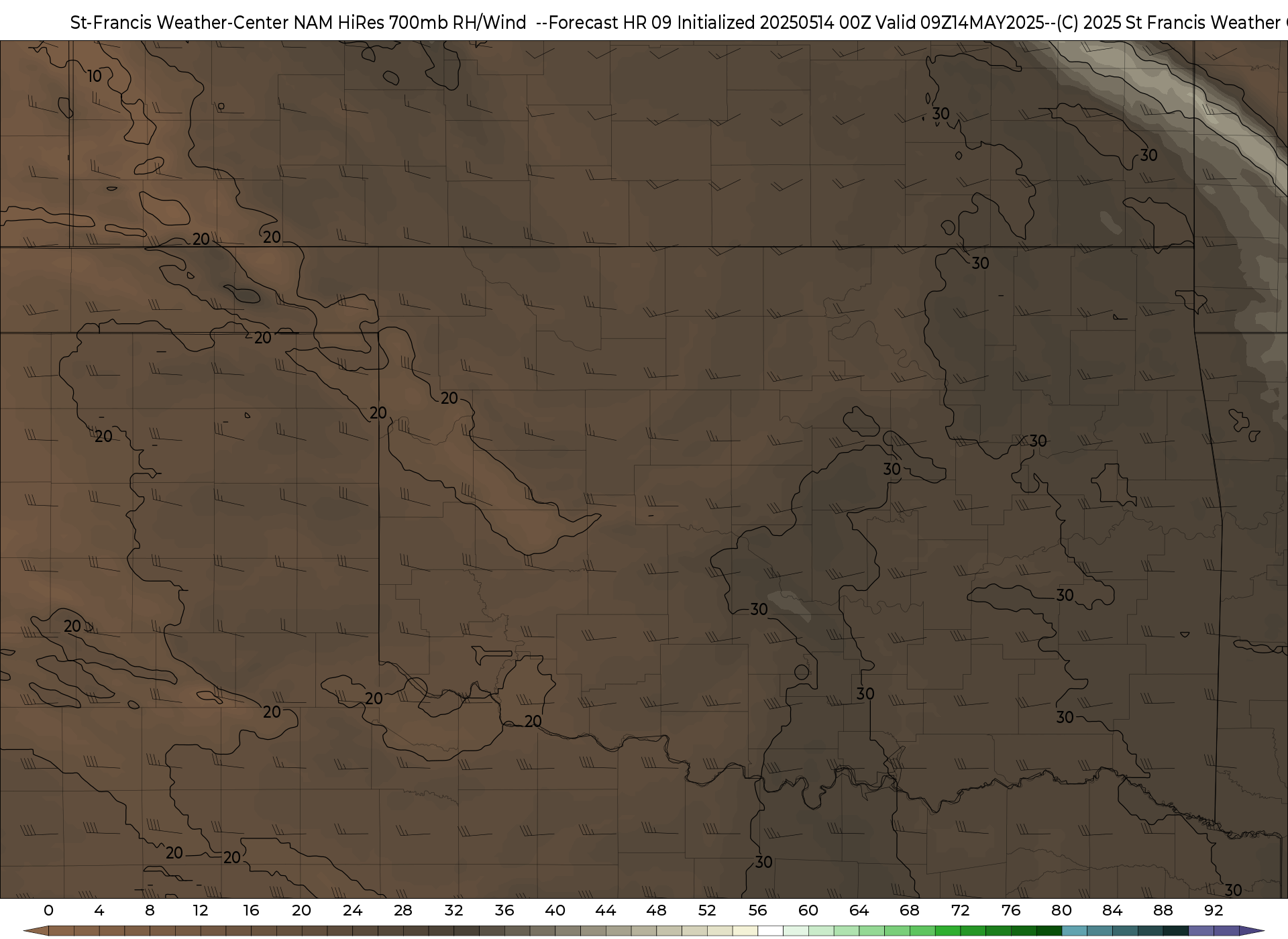Select the '10' contour label on map
1288x939 pixels.
(x=95, y=76)
